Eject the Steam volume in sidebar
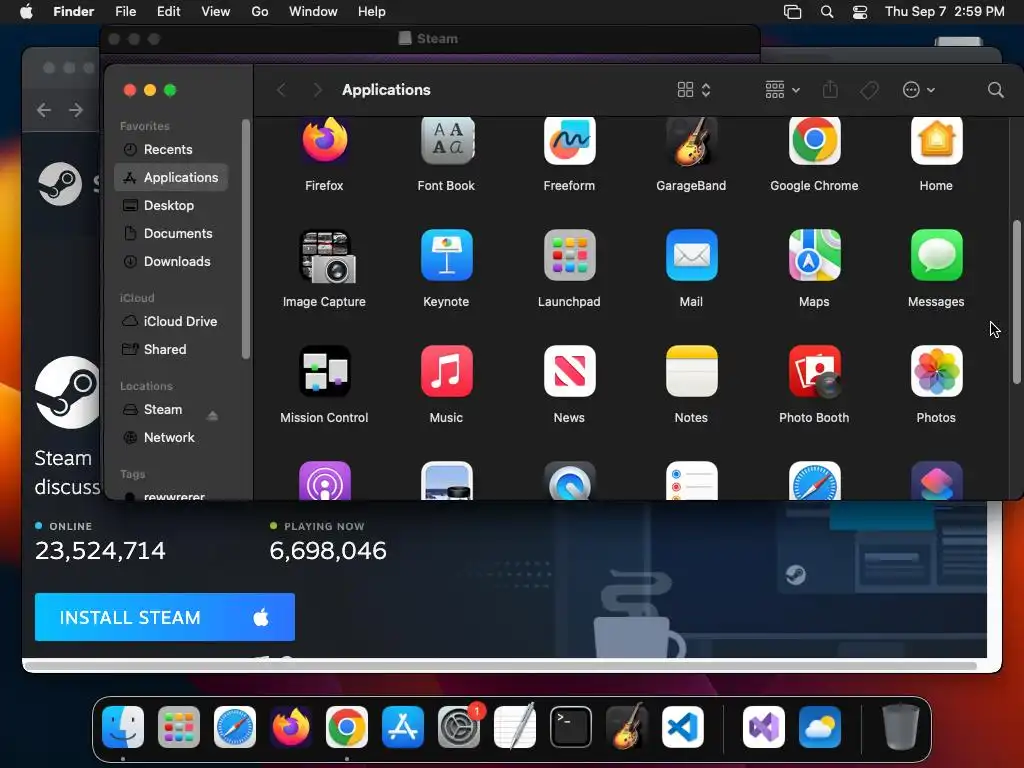Viewport: 1024px width, 768px height. coord(212,416)
